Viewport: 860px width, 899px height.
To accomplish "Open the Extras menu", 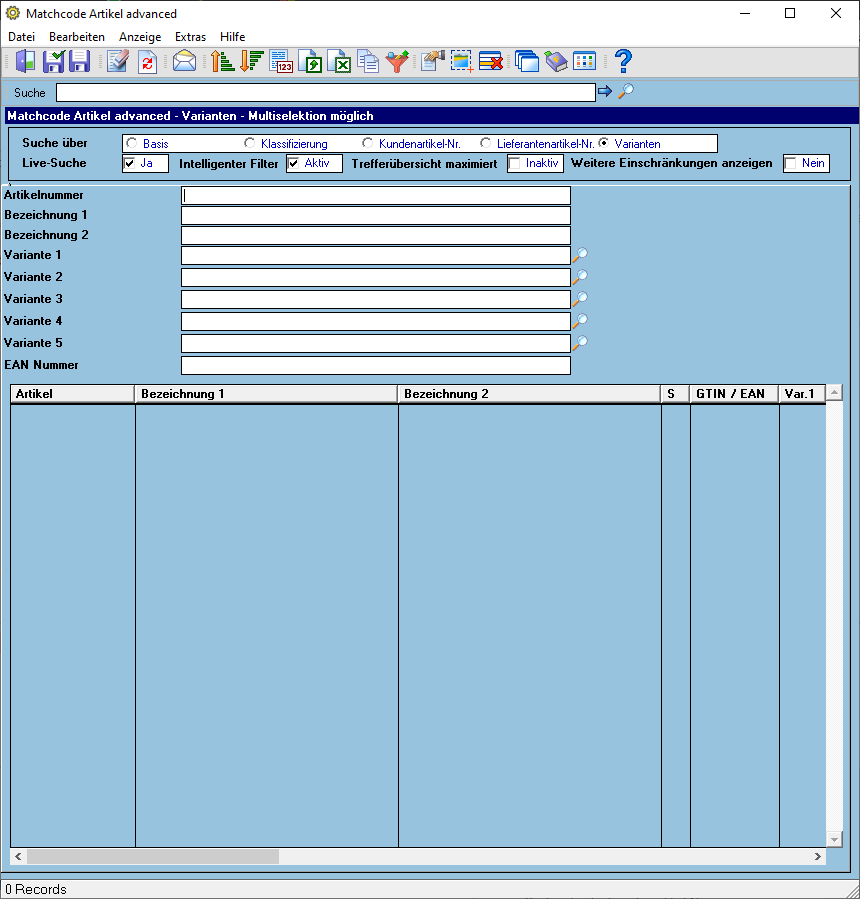I will [x=190, y=37].
